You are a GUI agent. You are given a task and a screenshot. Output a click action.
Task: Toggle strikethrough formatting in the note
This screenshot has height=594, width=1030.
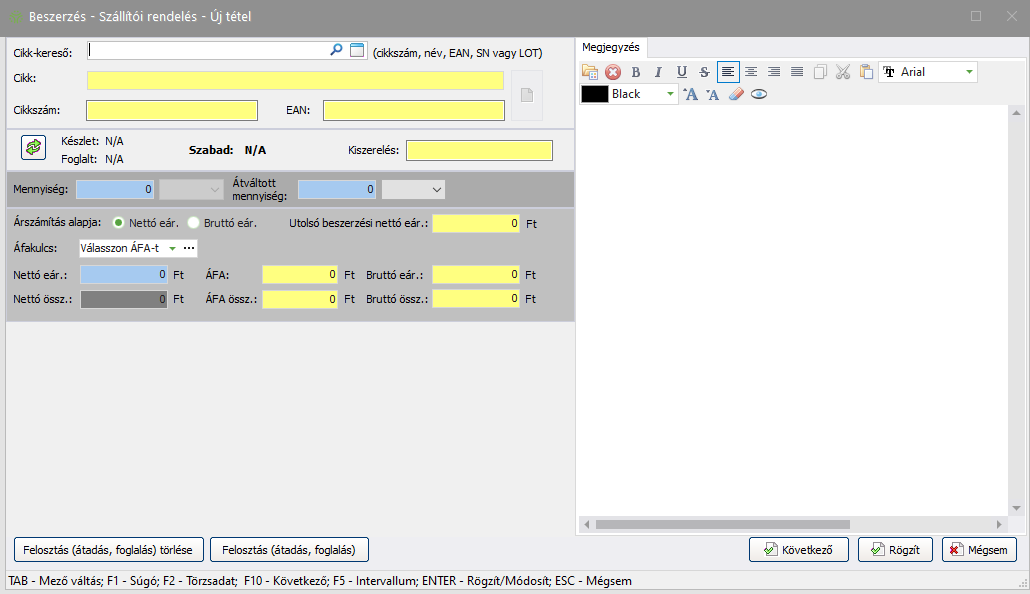coord(704,72)
